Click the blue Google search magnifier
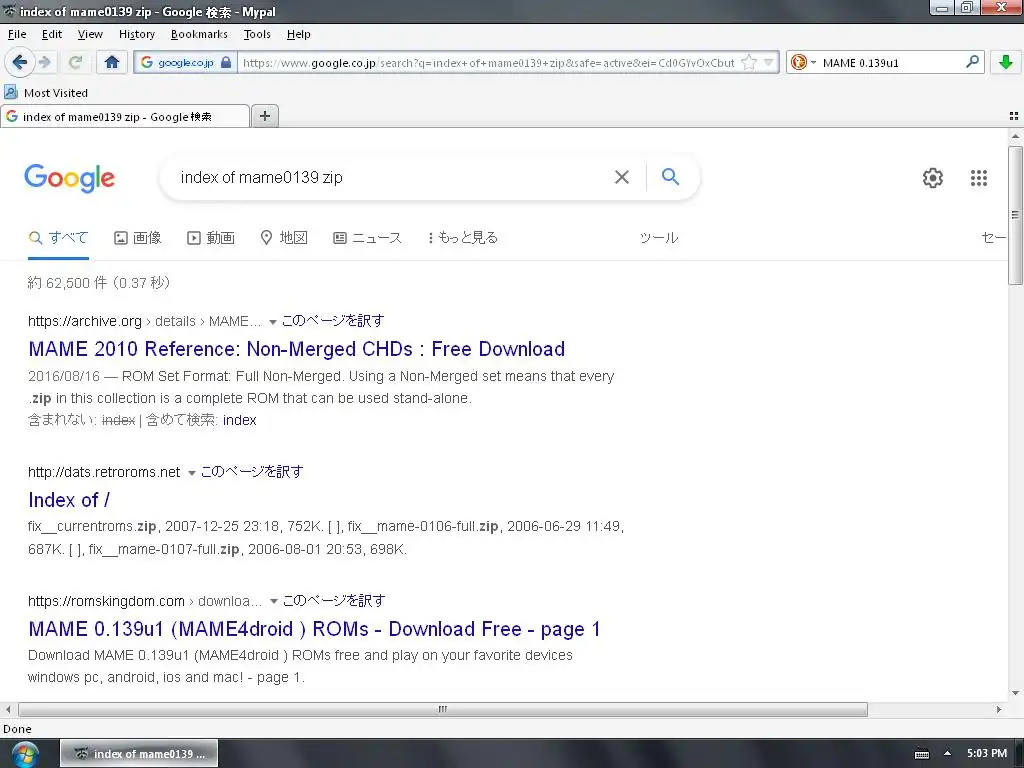Image resolution: width=1024 pixels, height=768 pixels. click(670, 176)
